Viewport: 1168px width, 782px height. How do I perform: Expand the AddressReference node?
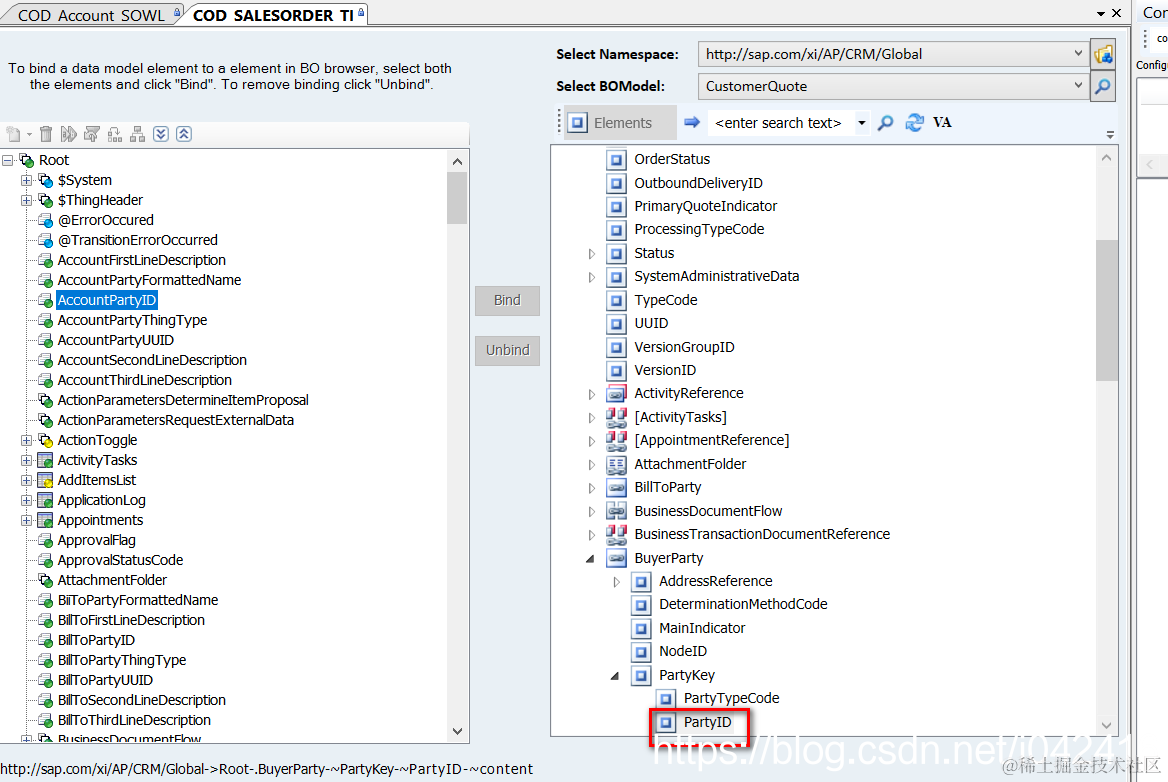(x=616, y=582)
